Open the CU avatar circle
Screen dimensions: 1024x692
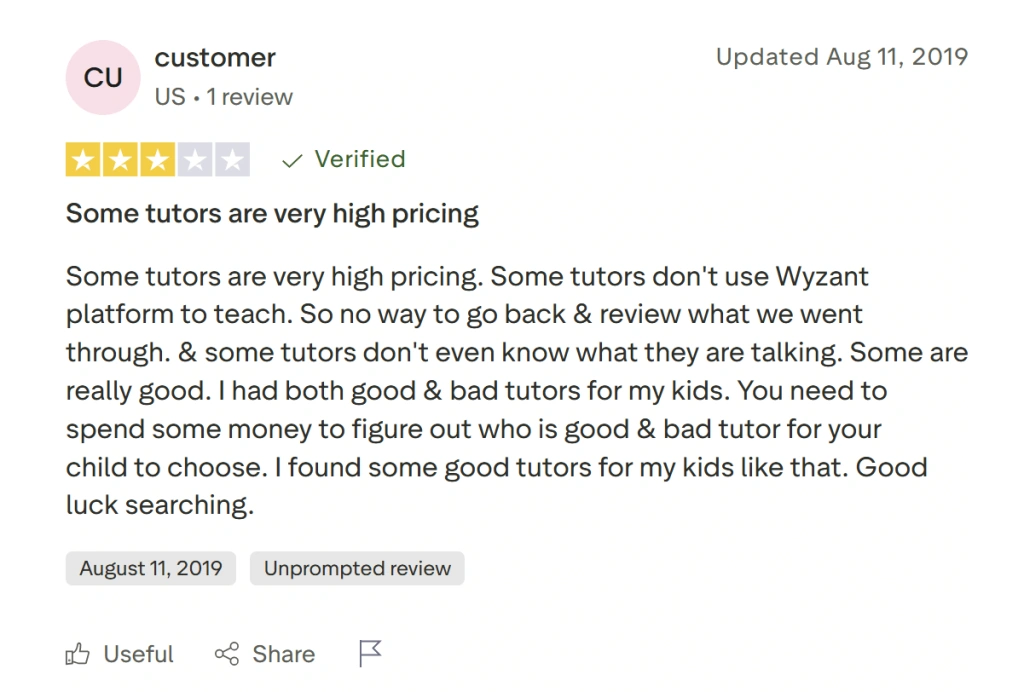pyautogui.click(x=103, y=77)
